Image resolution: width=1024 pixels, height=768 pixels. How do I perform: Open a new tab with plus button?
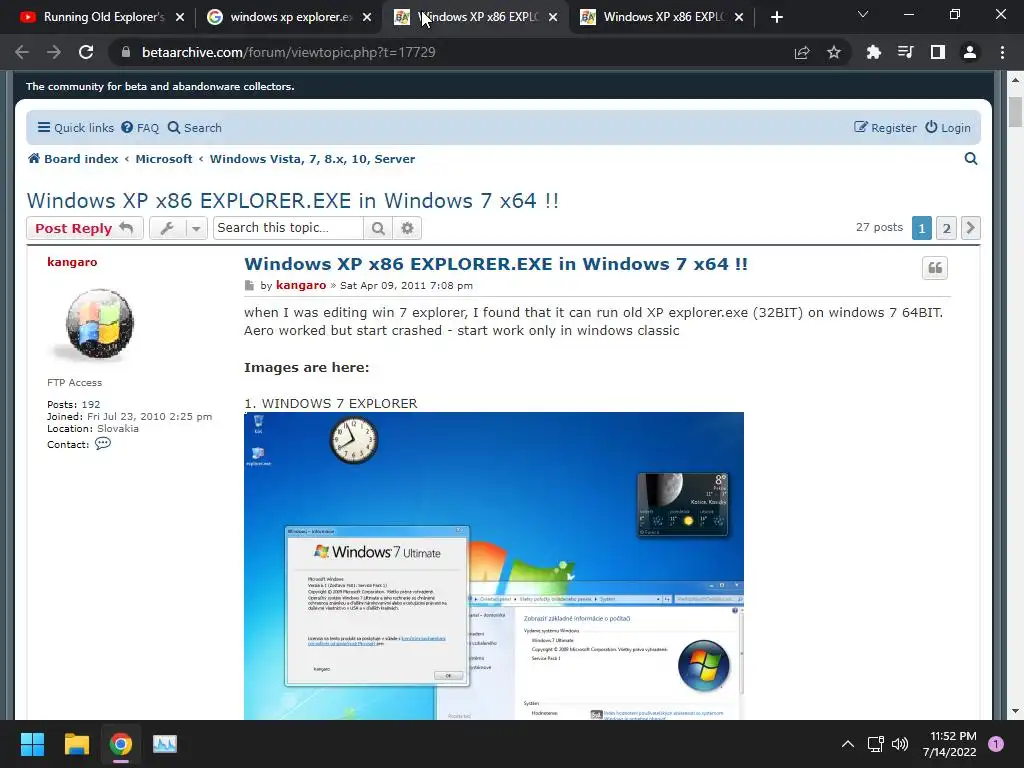point(776,17)
